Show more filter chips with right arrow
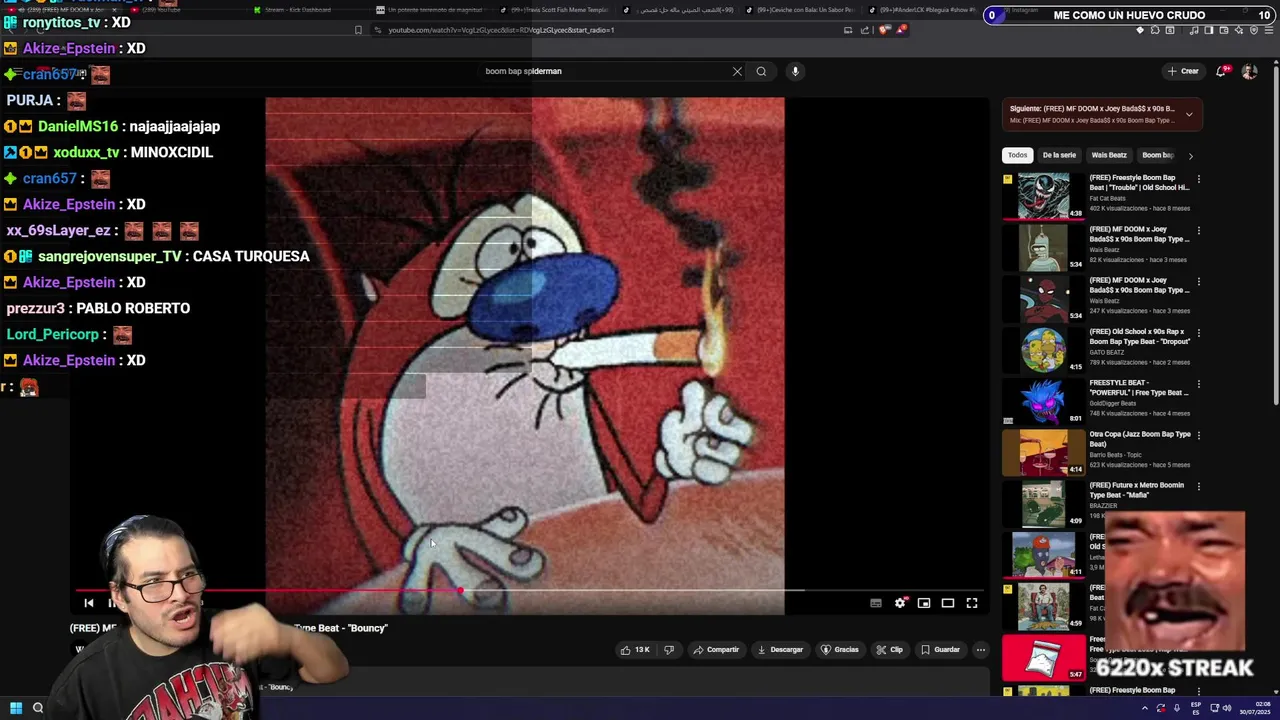The height and width of the screenshot is (720, 1280). [x=1190, y=155]
